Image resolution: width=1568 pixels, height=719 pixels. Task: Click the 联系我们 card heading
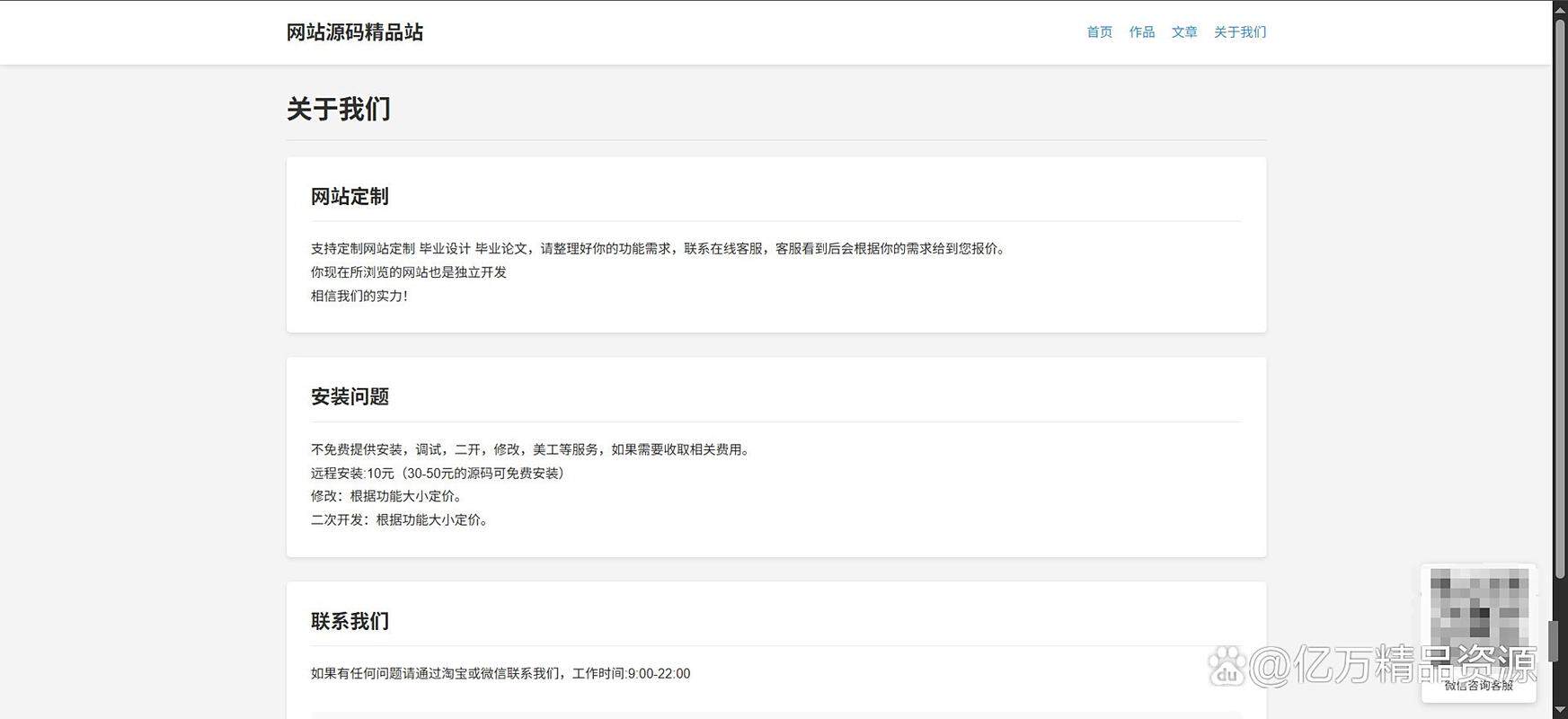click(x=350, y=622)
